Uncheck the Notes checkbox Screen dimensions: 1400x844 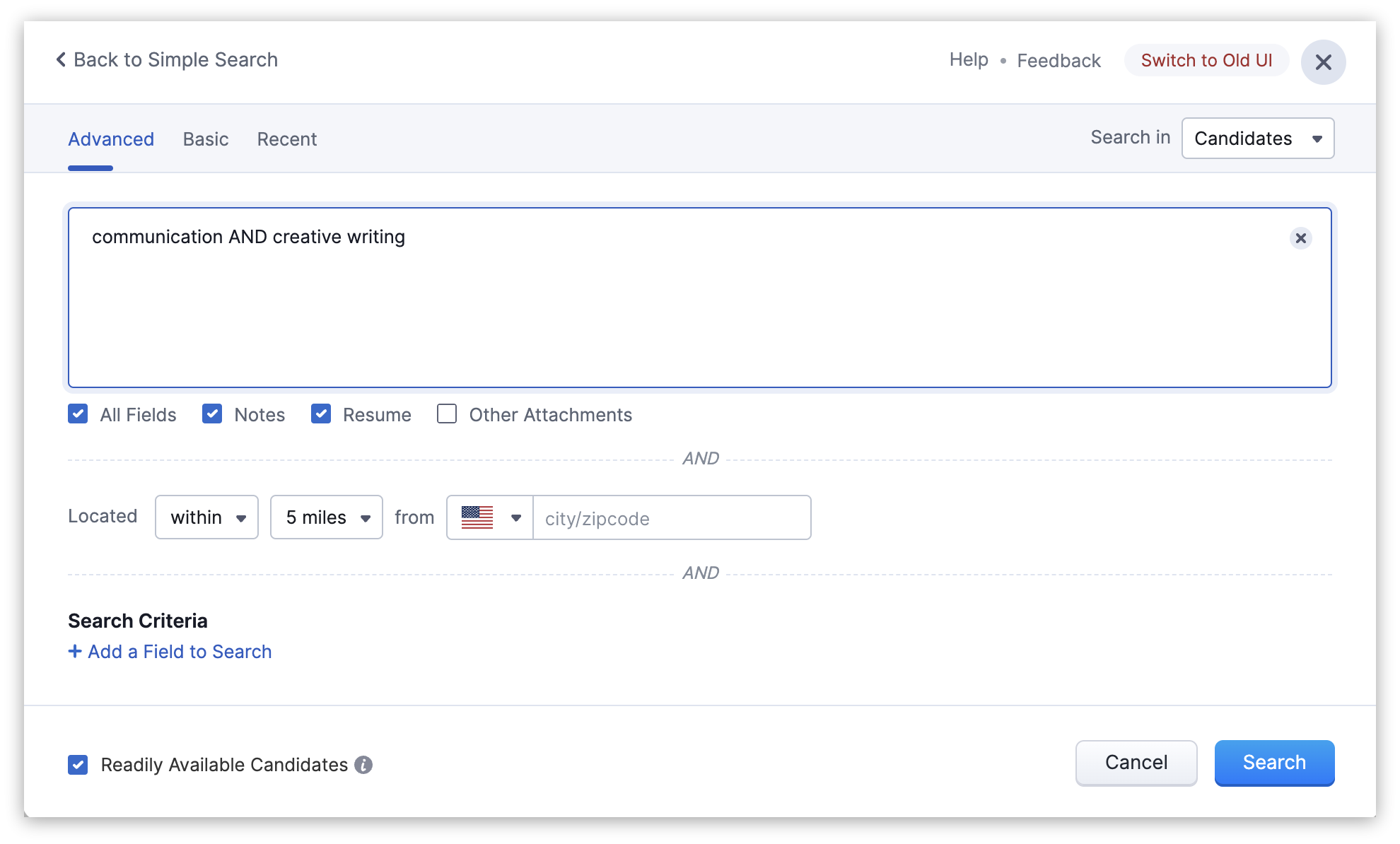tap(212, 414)
